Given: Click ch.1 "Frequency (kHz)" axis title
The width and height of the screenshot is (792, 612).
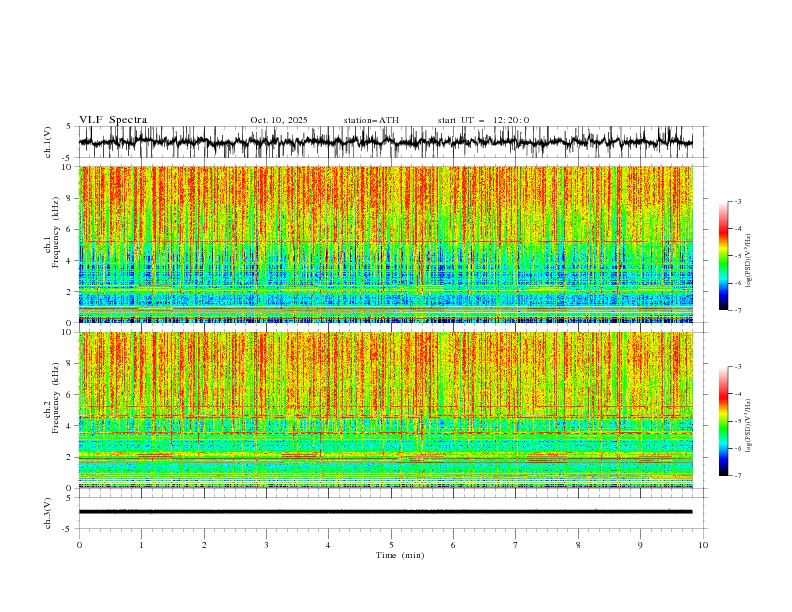Looking at the screenshot, I should [56, 233].
